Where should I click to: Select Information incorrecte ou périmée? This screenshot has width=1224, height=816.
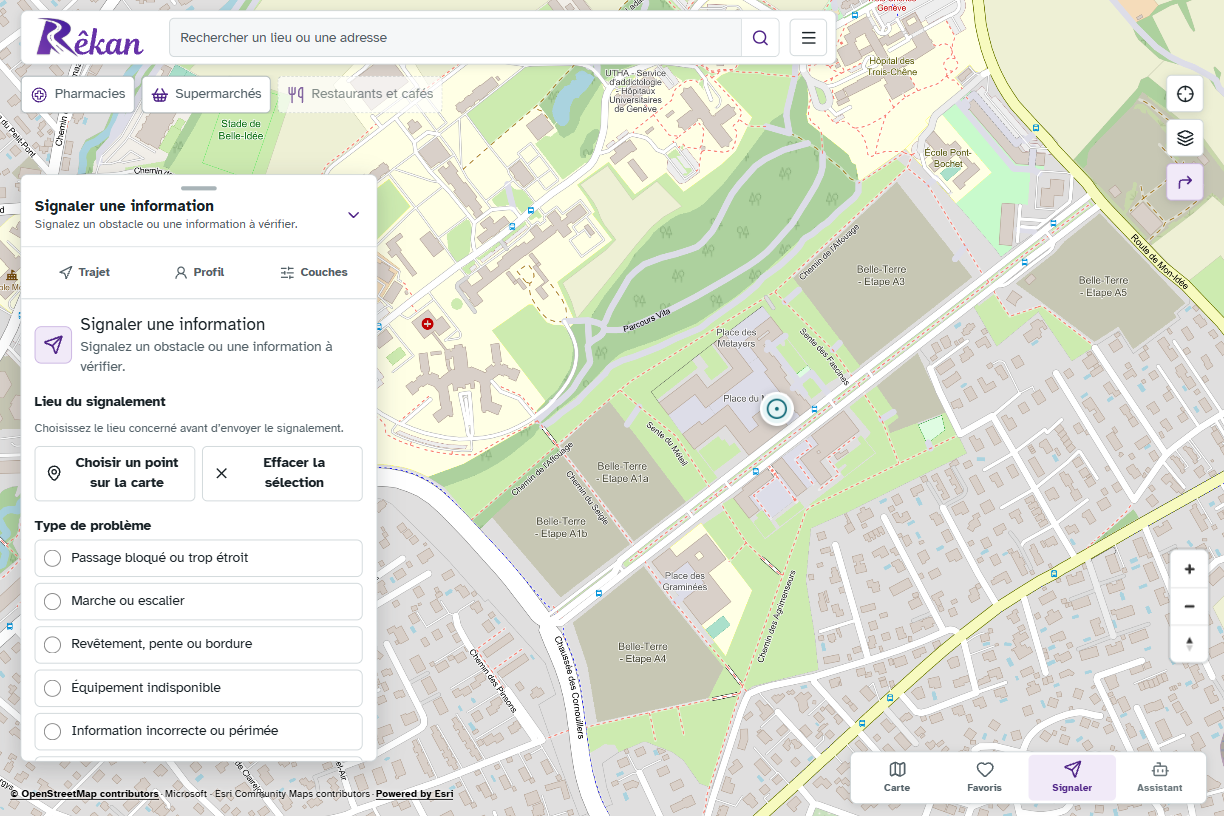coord(198,731)
